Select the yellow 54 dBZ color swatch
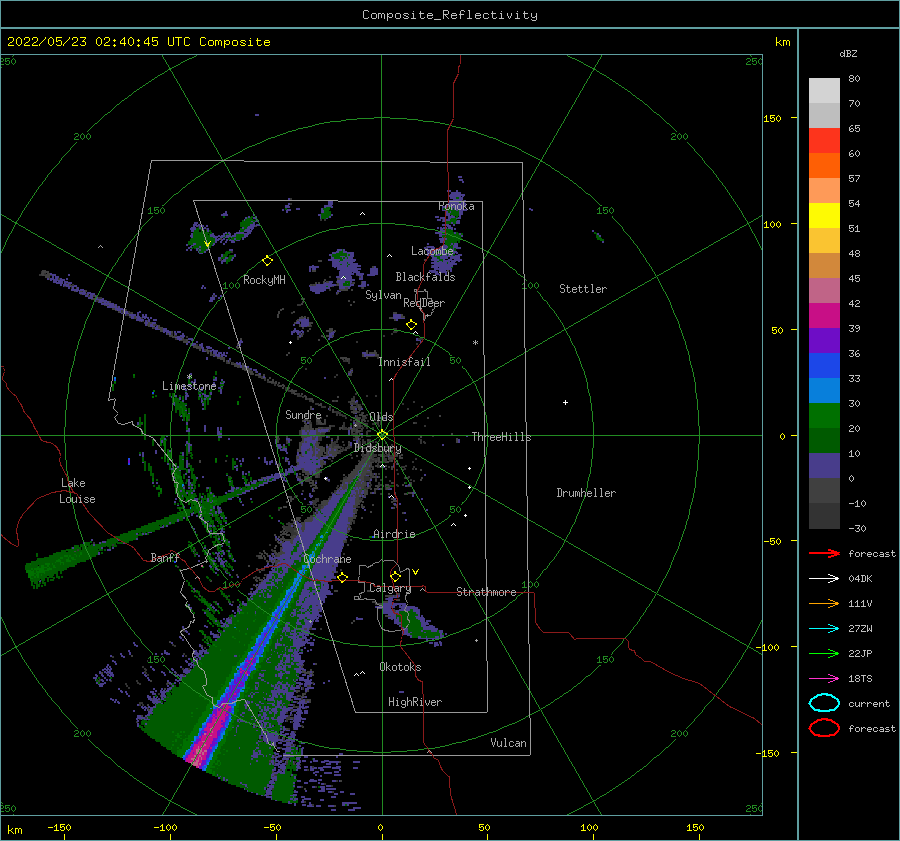900x841 pixels. point(824,216)
